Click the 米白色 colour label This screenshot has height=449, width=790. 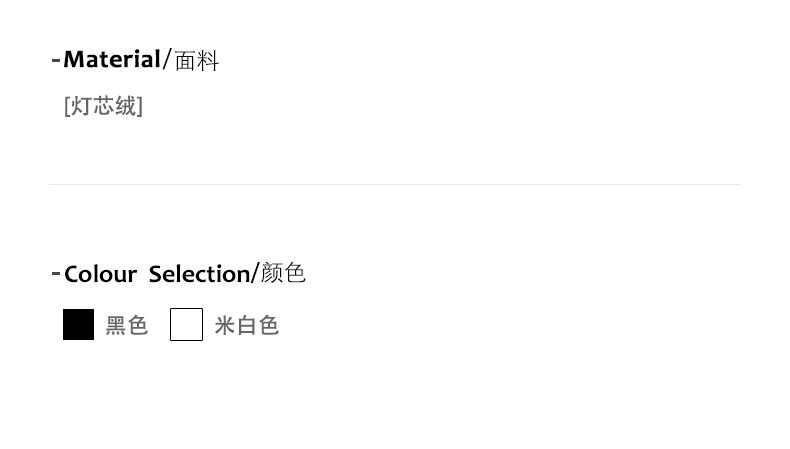pos(246,325)
